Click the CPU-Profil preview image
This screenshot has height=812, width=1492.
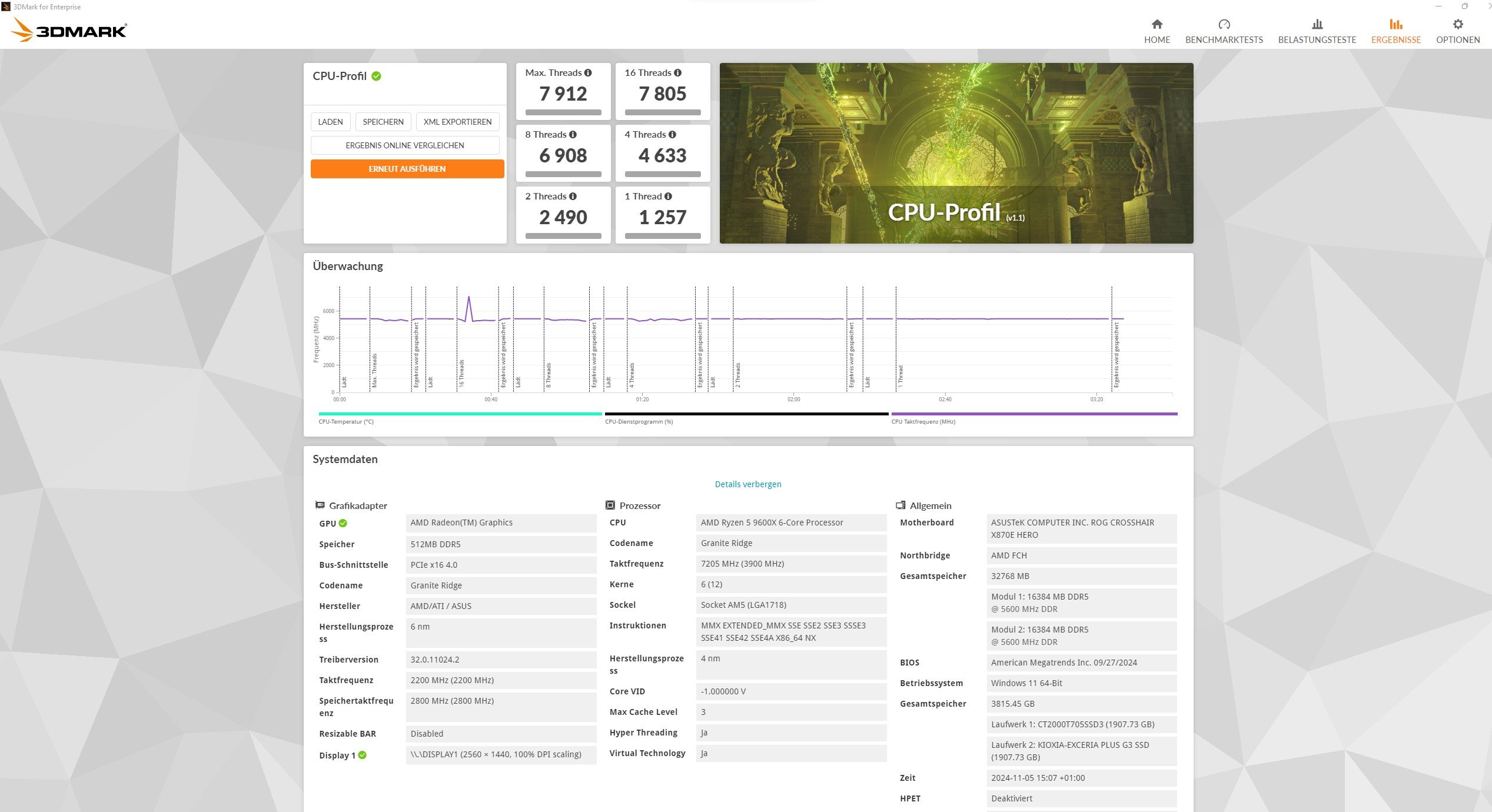coord(956,153)
